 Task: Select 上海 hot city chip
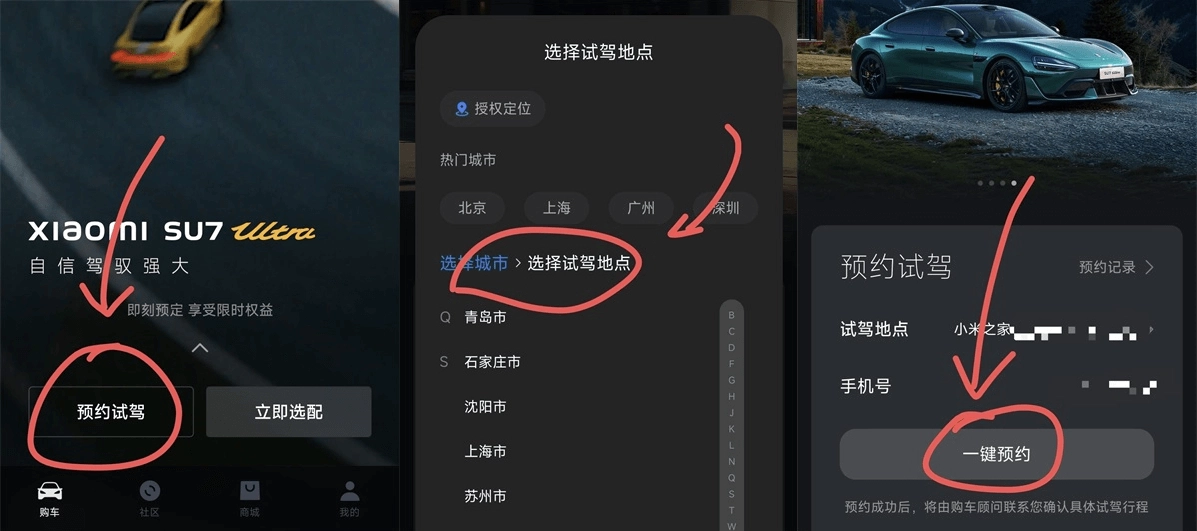pyautogui.click(x=557, y=208)
